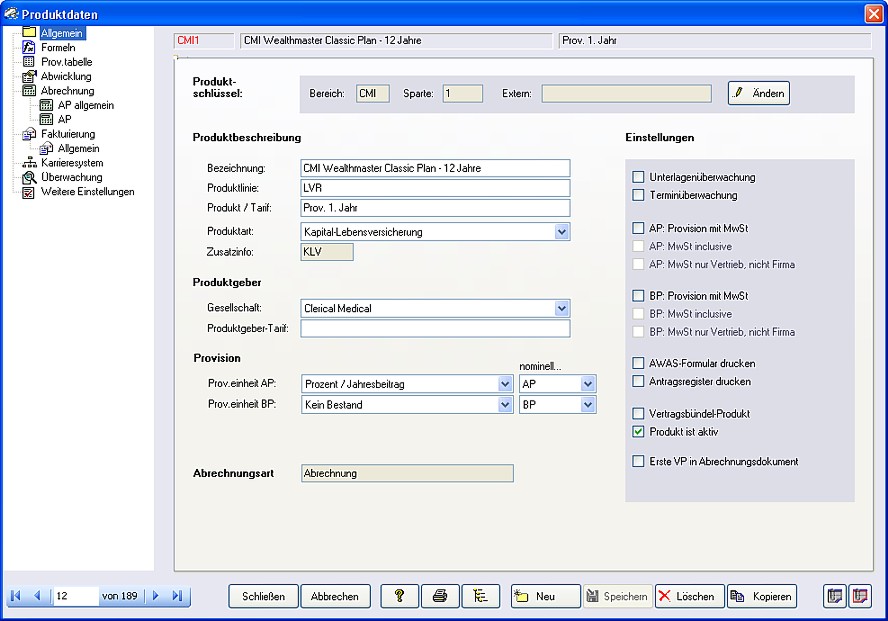Click the help question mark button
Screen dimensions: 888x621
pos(400,596)
